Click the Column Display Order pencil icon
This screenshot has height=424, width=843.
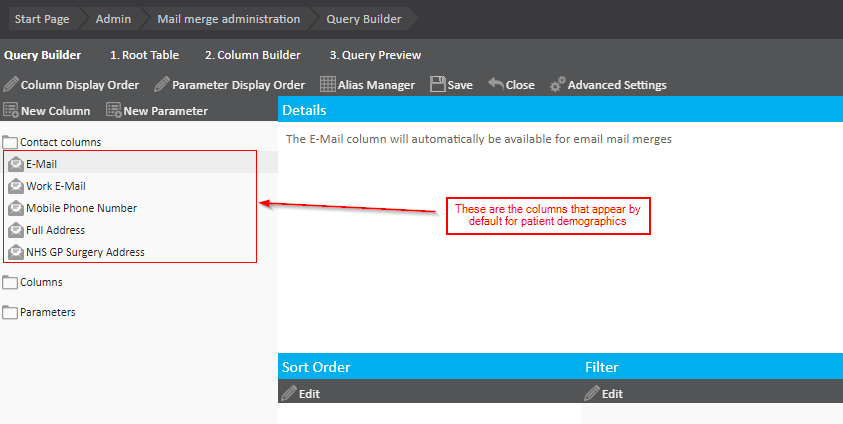pyautogui.click(x=11, y=85)
